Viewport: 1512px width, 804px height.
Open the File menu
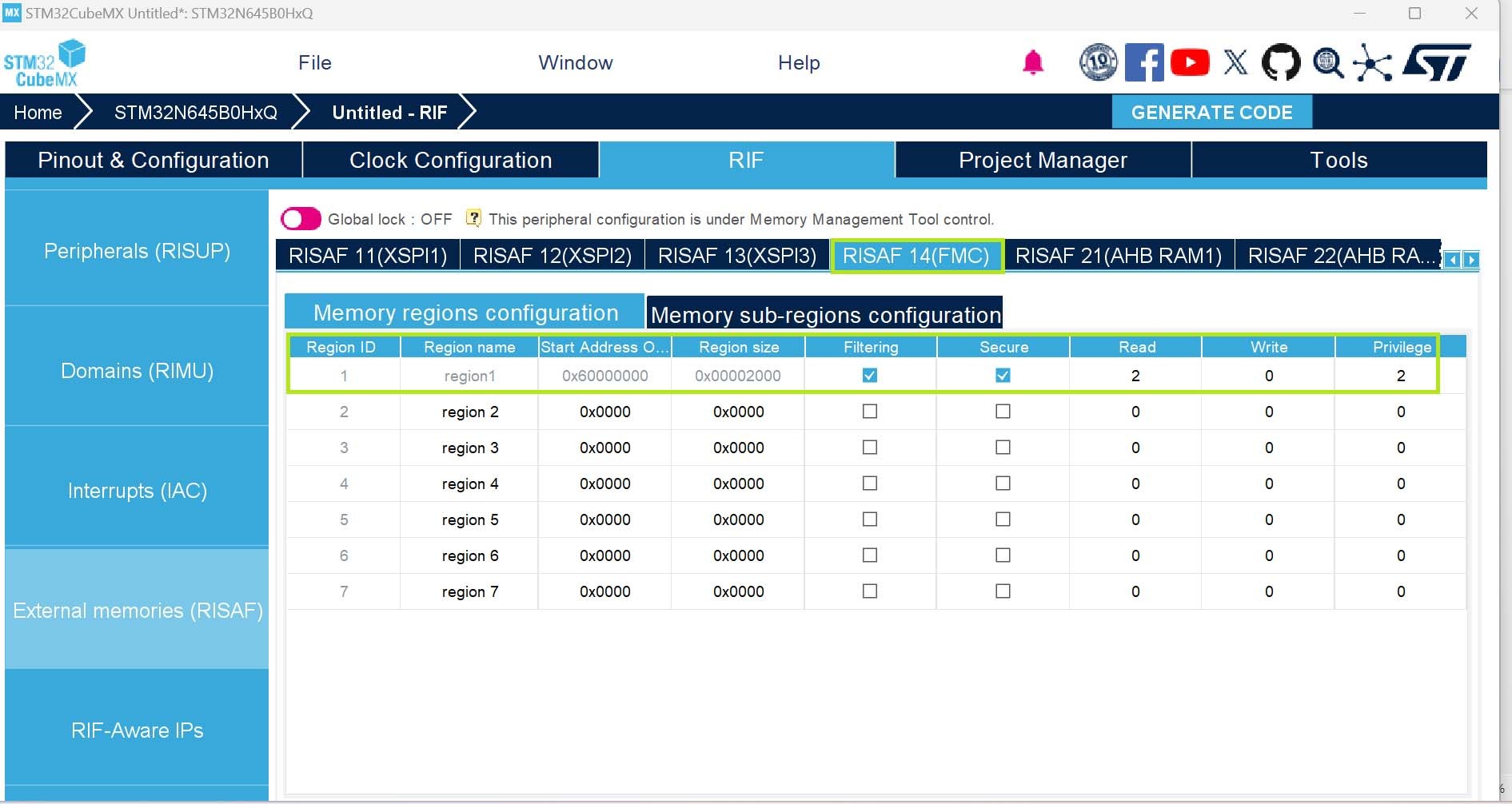[x=315, y=62]
